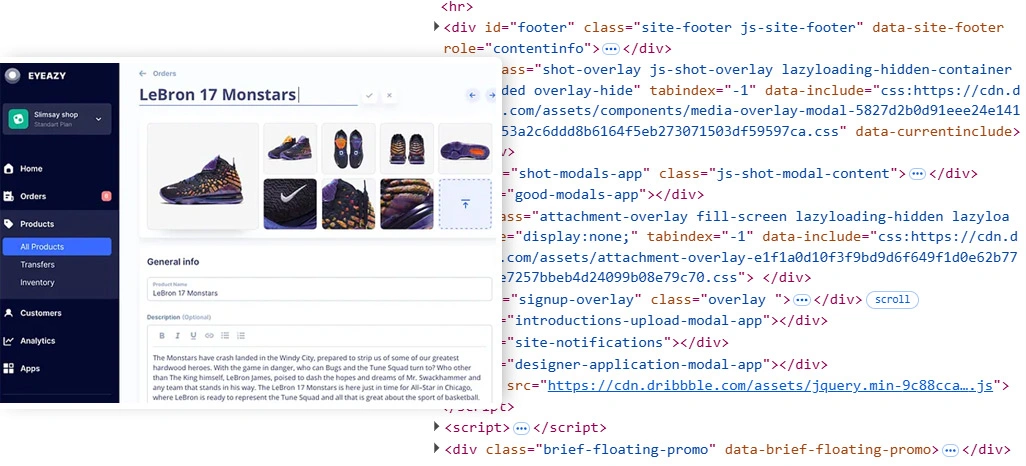This screenshot has width=1026, height=466.
Task: Open the Slimsay shop dropdown chevron
Action: click(99, 119)
